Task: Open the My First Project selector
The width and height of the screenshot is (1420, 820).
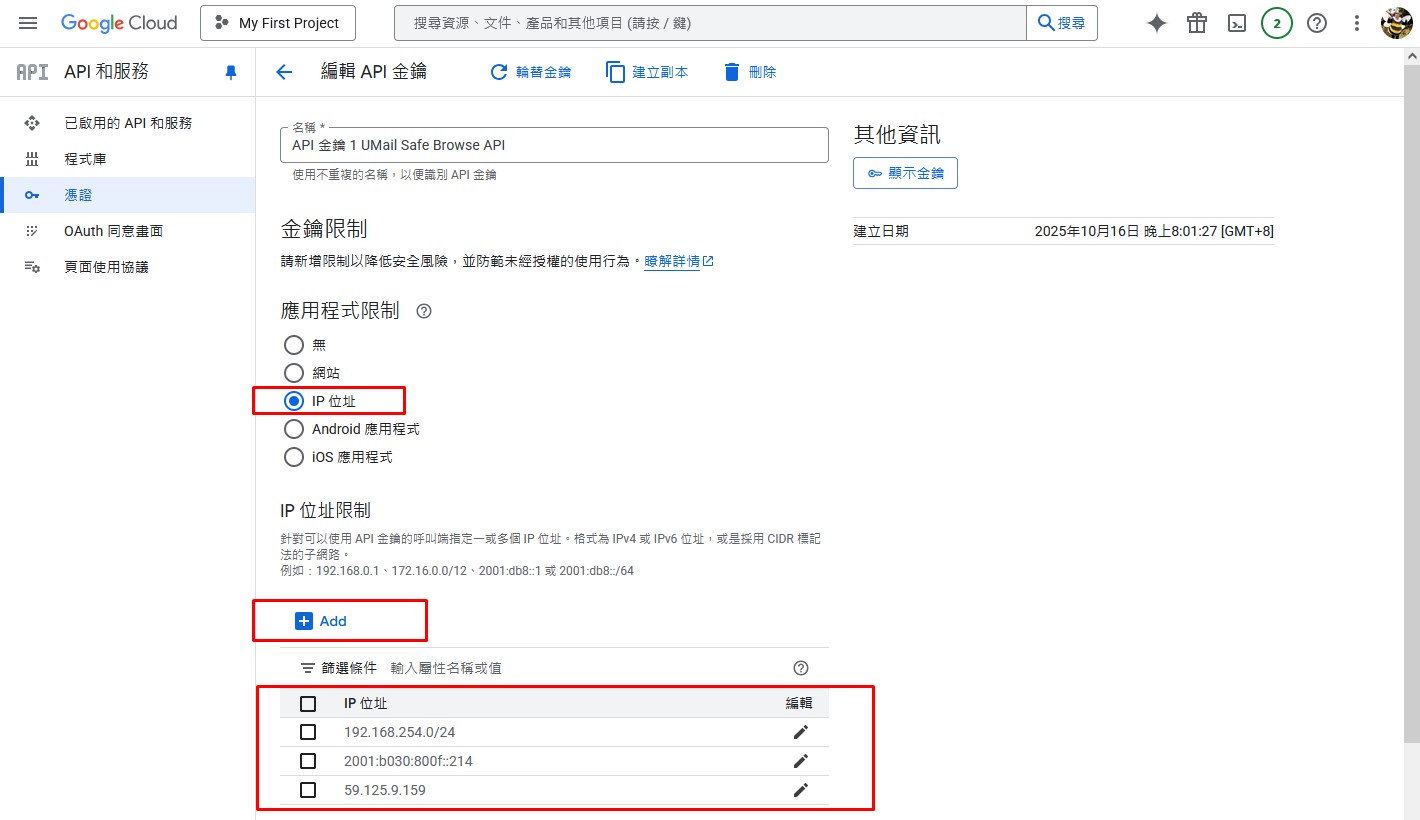Action: (x=278, y=23)
